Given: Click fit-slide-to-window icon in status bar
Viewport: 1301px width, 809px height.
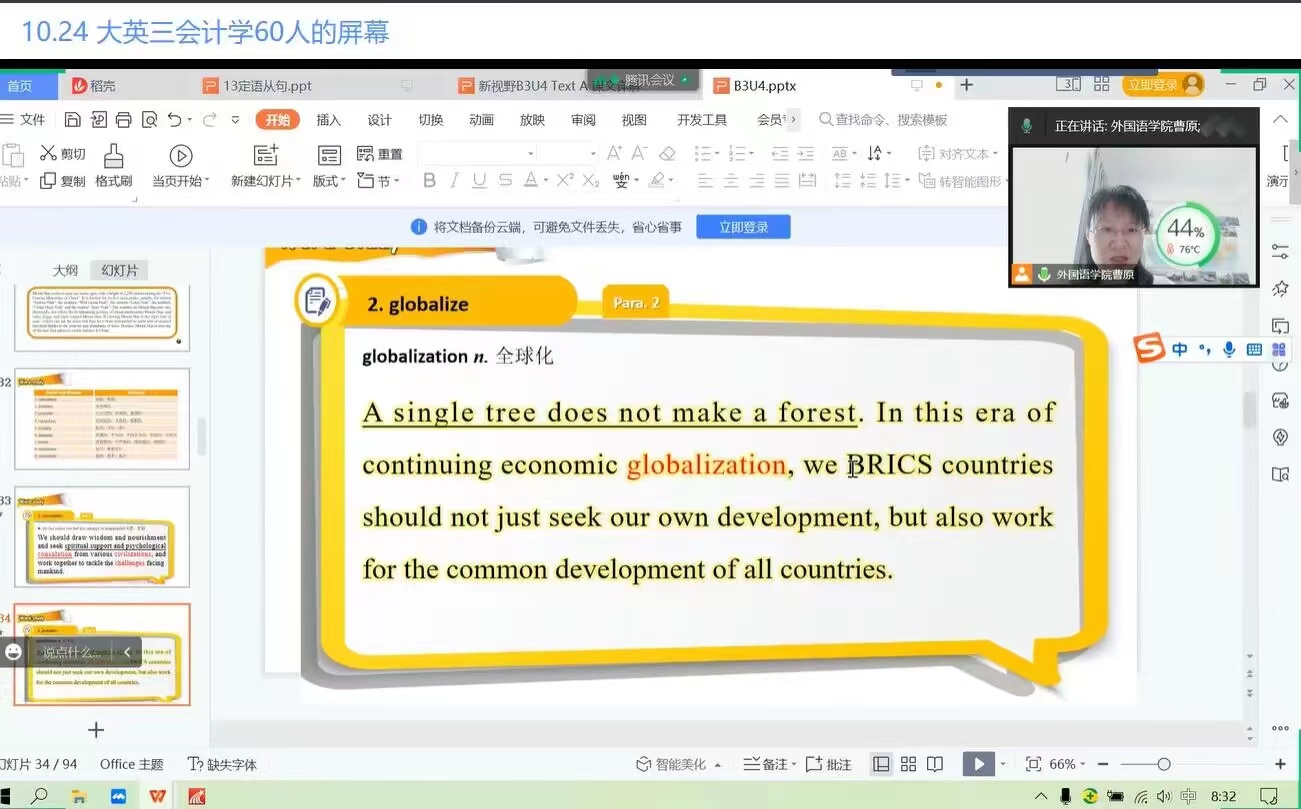Looking at the screenshot, I should (x=1033, y=764).
